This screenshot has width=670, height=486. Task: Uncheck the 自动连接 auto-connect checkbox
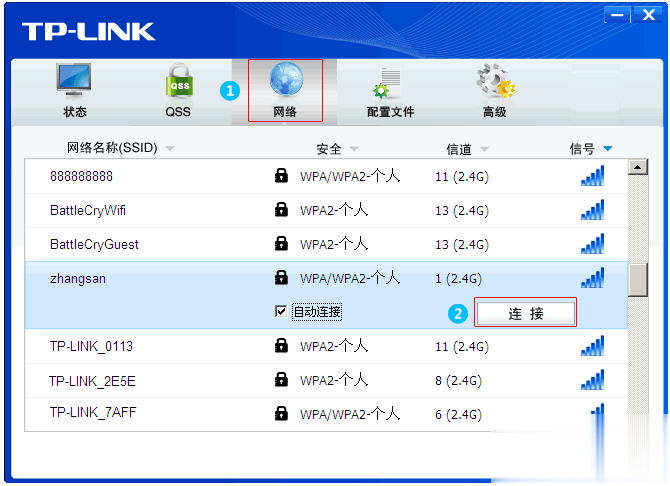pos(281,312)
